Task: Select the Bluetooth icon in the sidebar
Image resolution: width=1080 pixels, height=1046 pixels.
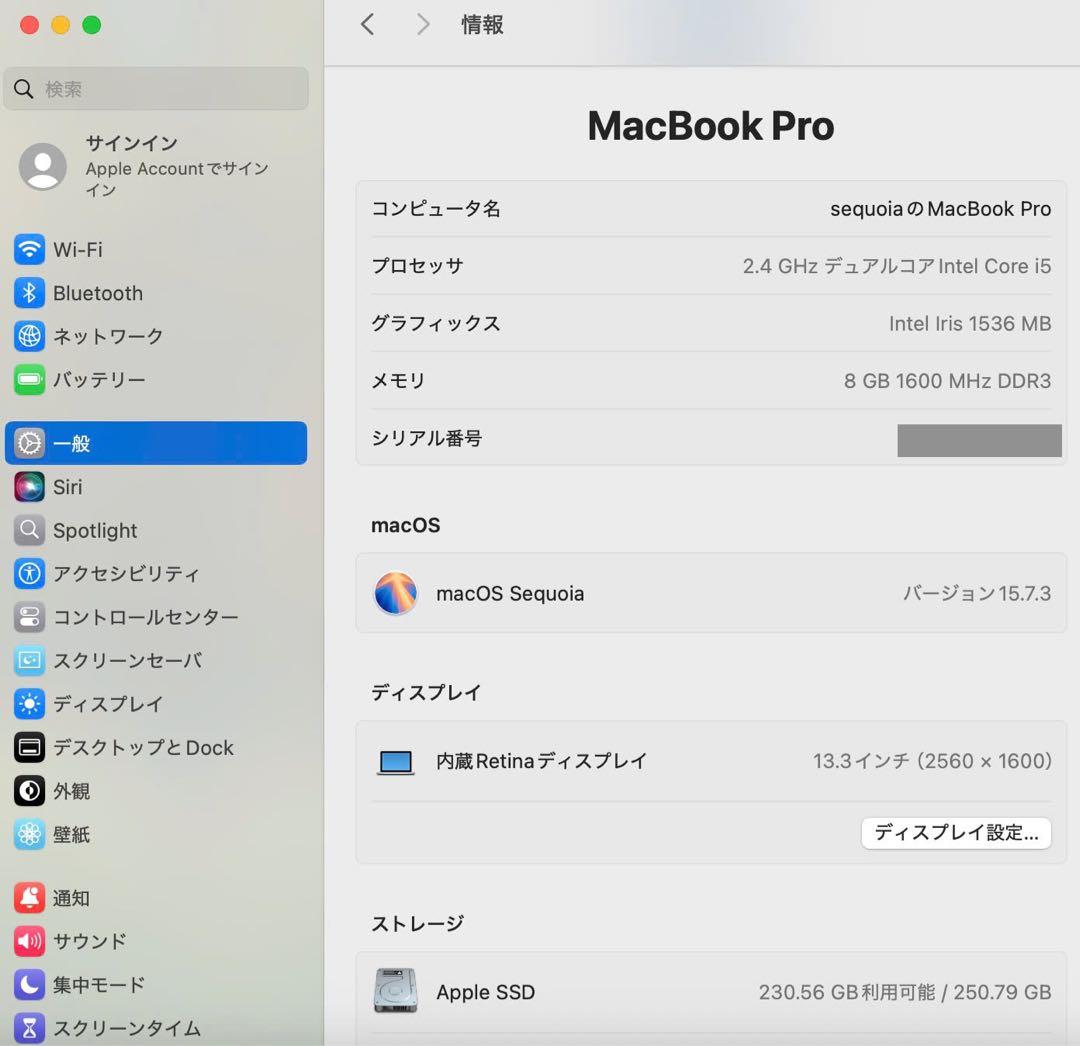Action: 30,293
